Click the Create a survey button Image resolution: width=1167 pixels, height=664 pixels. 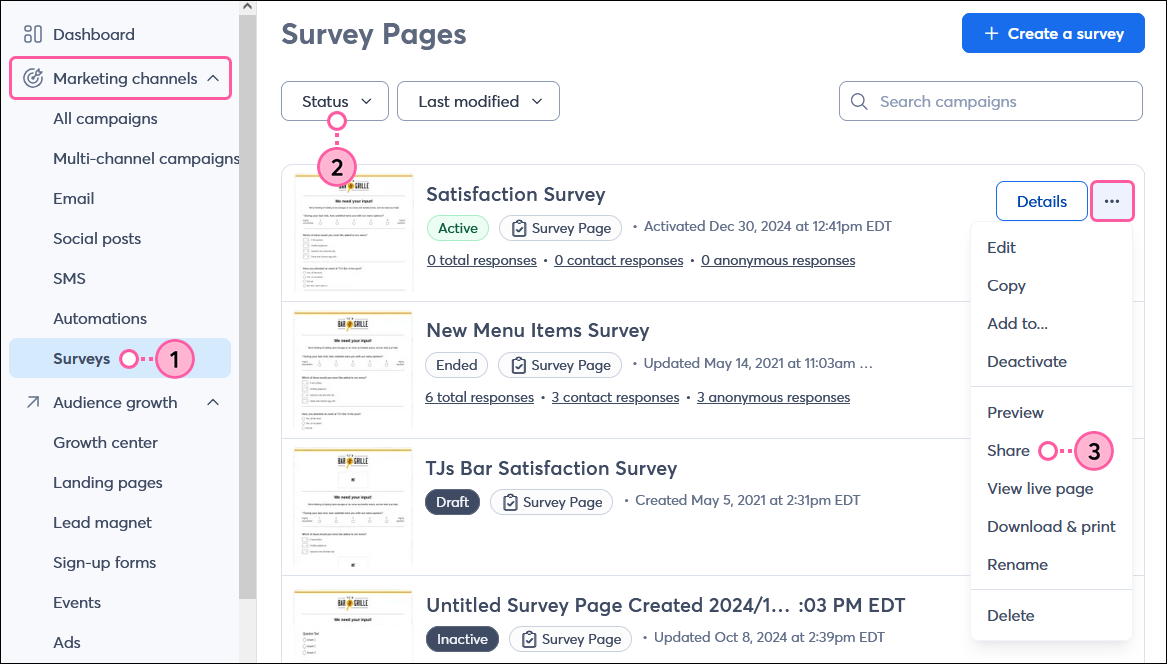click(1053, 33)
